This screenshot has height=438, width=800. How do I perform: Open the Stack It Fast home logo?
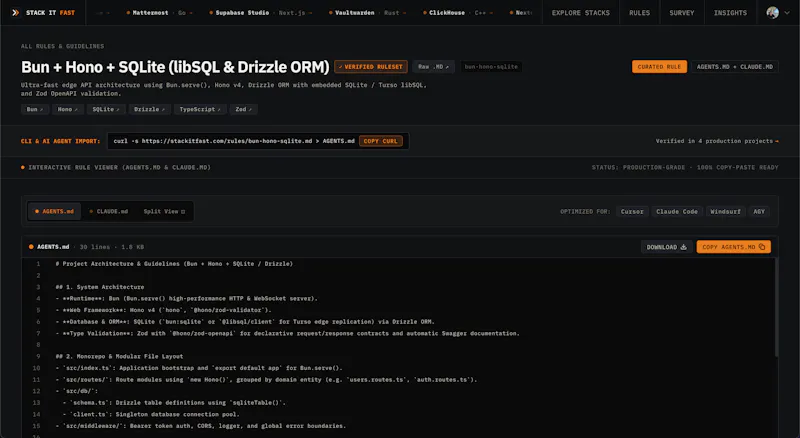(x=43, y=13)
